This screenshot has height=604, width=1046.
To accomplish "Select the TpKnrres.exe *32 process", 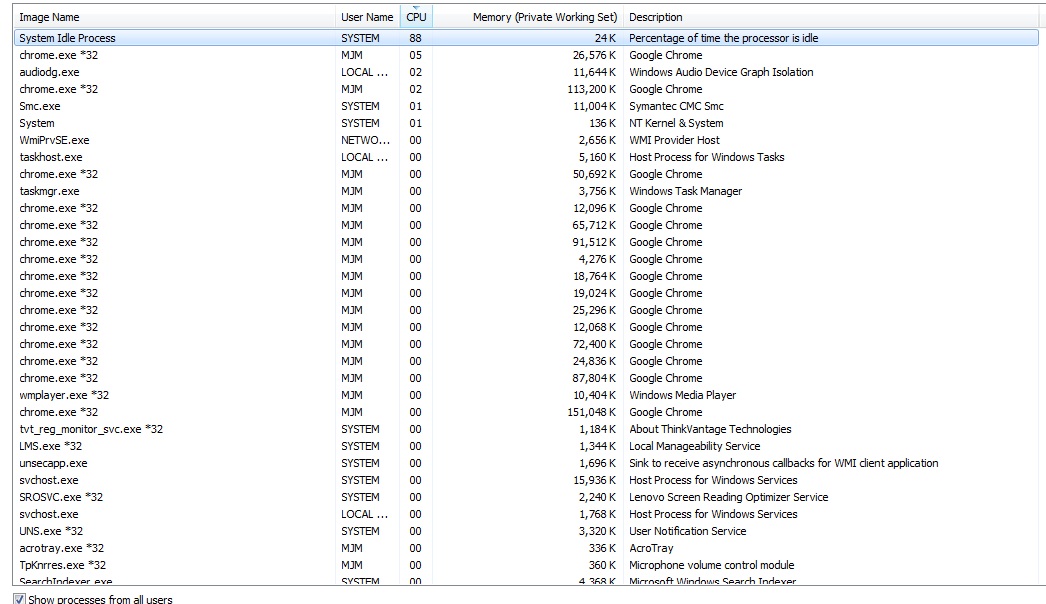I will point(63,565).
